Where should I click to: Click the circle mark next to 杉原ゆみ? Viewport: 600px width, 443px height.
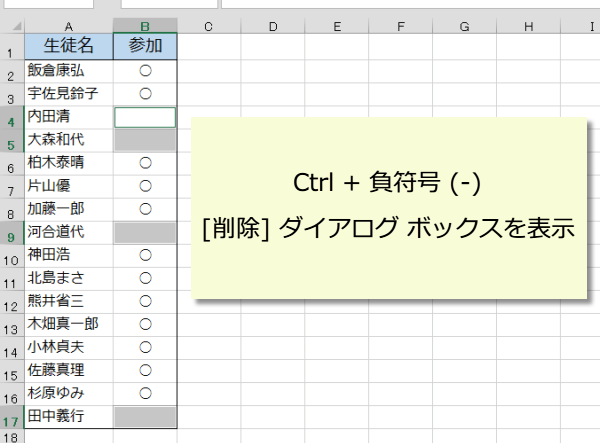tap(145, 393)
